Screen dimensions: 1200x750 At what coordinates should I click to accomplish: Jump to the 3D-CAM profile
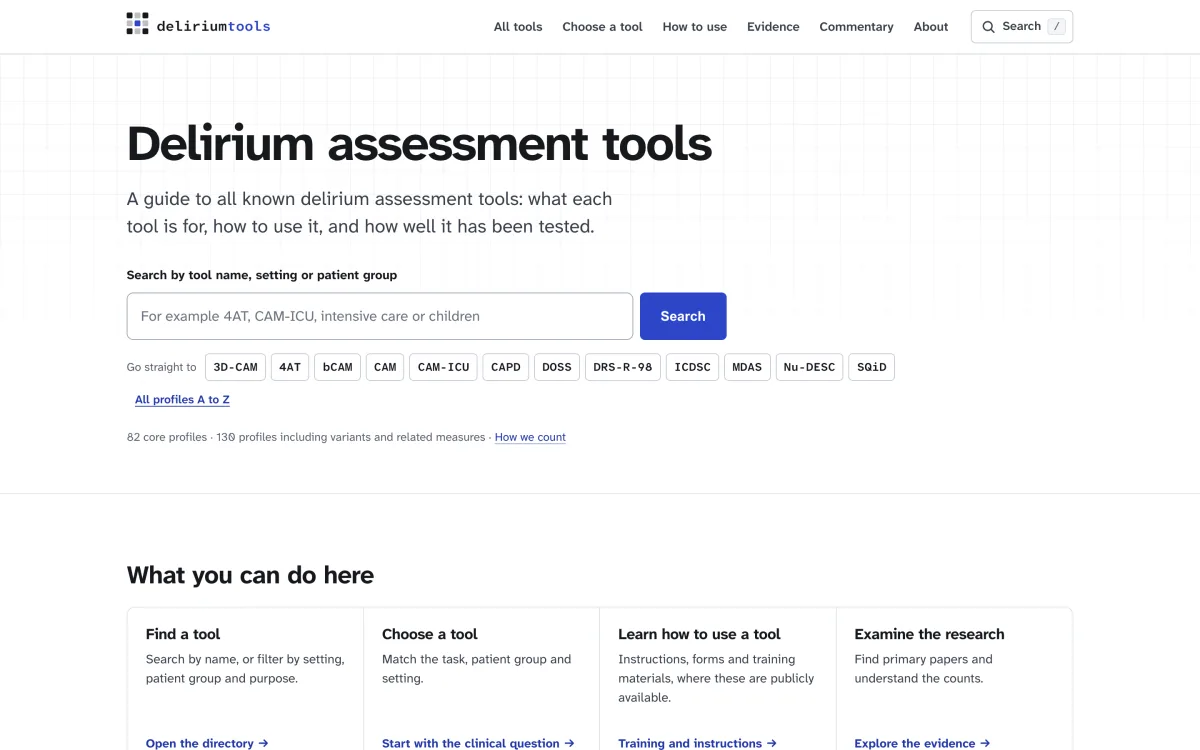pyautogui.click(x=236, y=367)
